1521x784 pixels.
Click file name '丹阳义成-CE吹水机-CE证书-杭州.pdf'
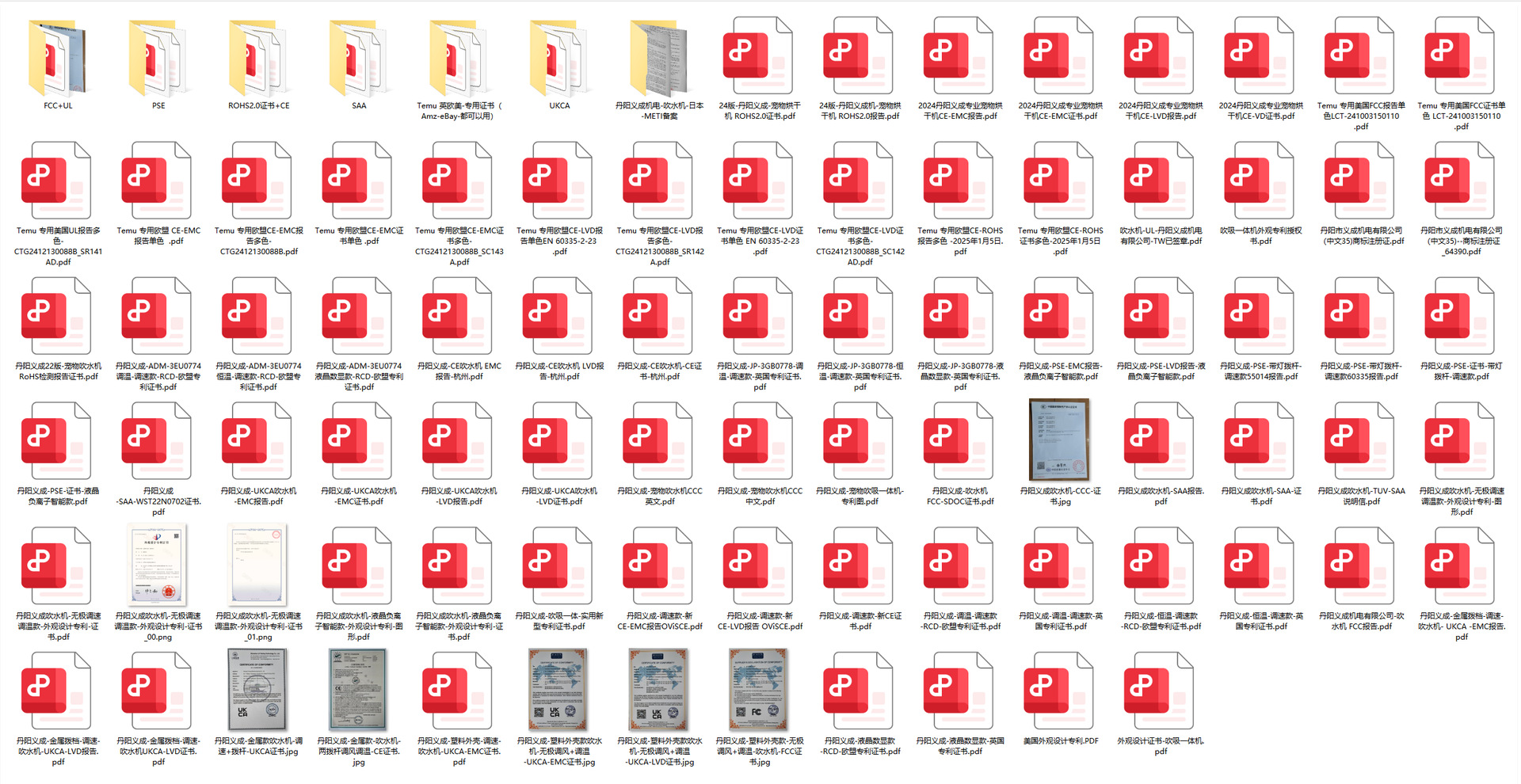tap(660, 371)
